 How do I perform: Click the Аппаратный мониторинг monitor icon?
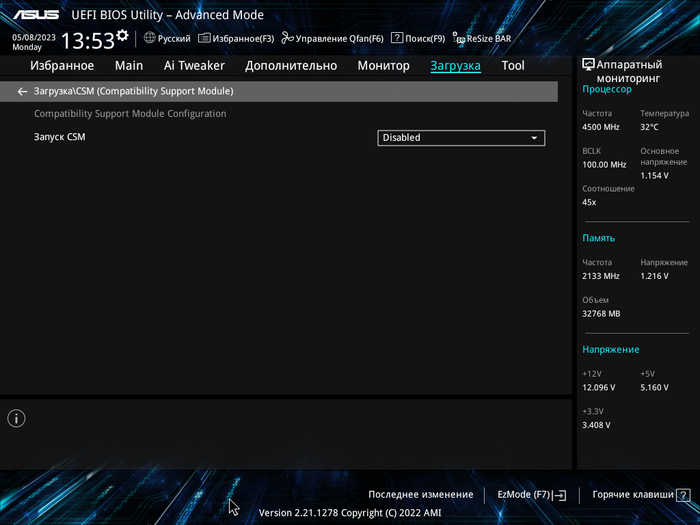(588, 64)
